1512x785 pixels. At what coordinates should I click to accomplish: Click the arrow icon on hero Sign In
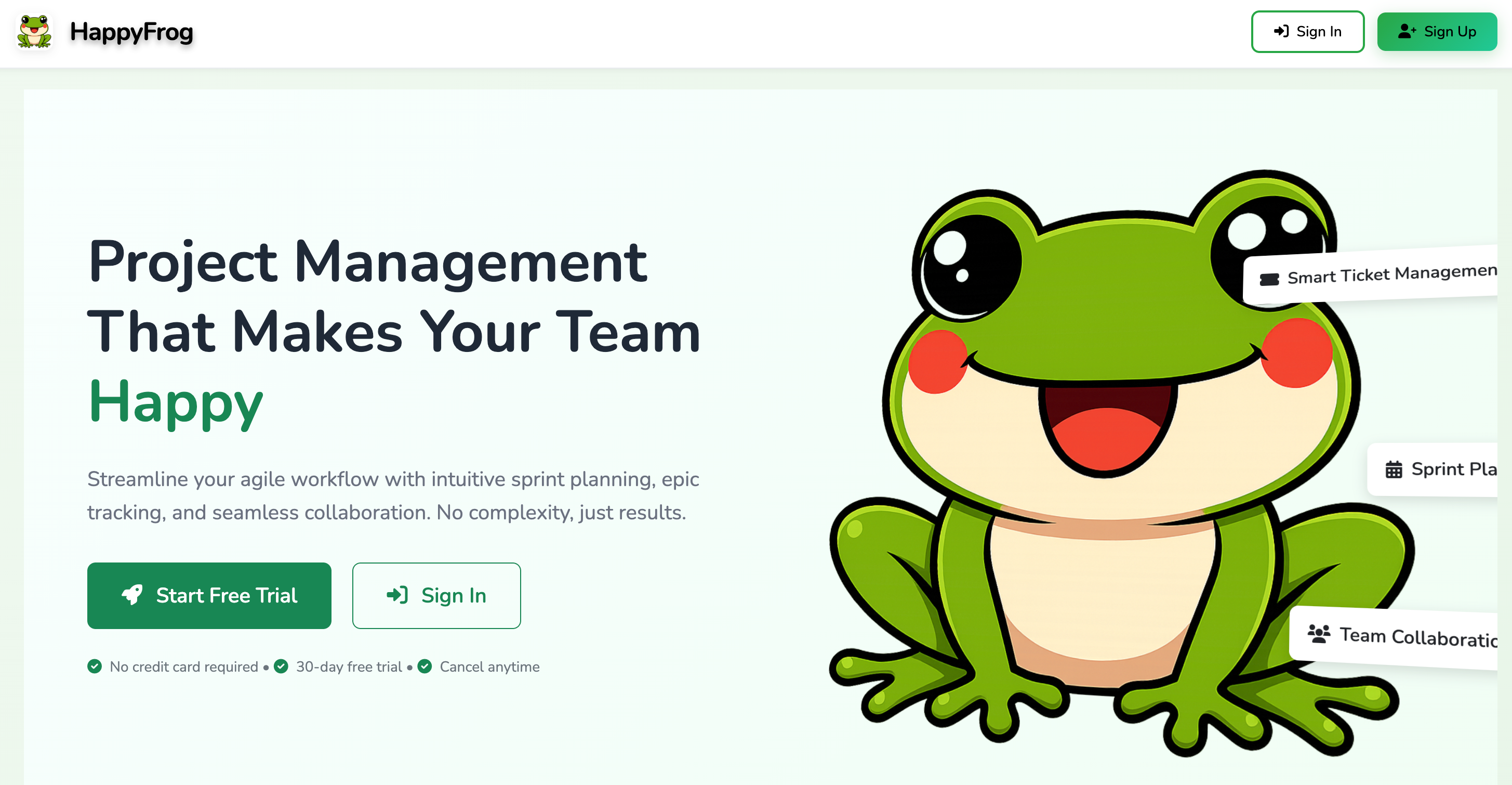click(397, 595)
